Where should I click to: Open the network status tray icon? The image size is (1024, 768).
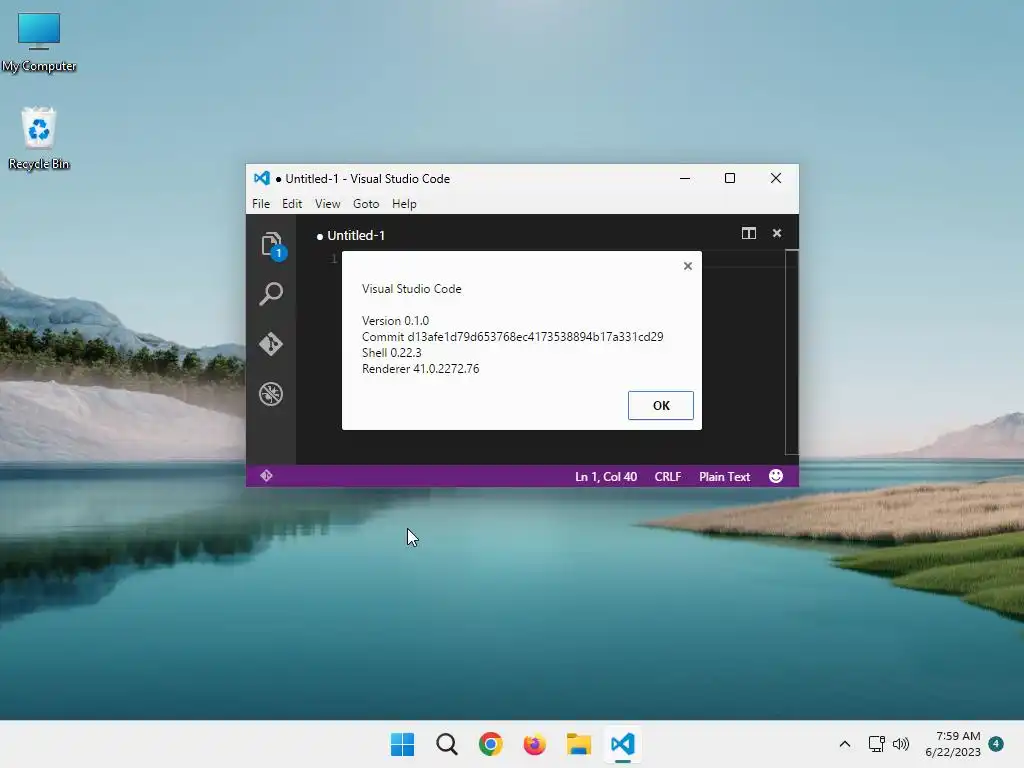[876, 744]
